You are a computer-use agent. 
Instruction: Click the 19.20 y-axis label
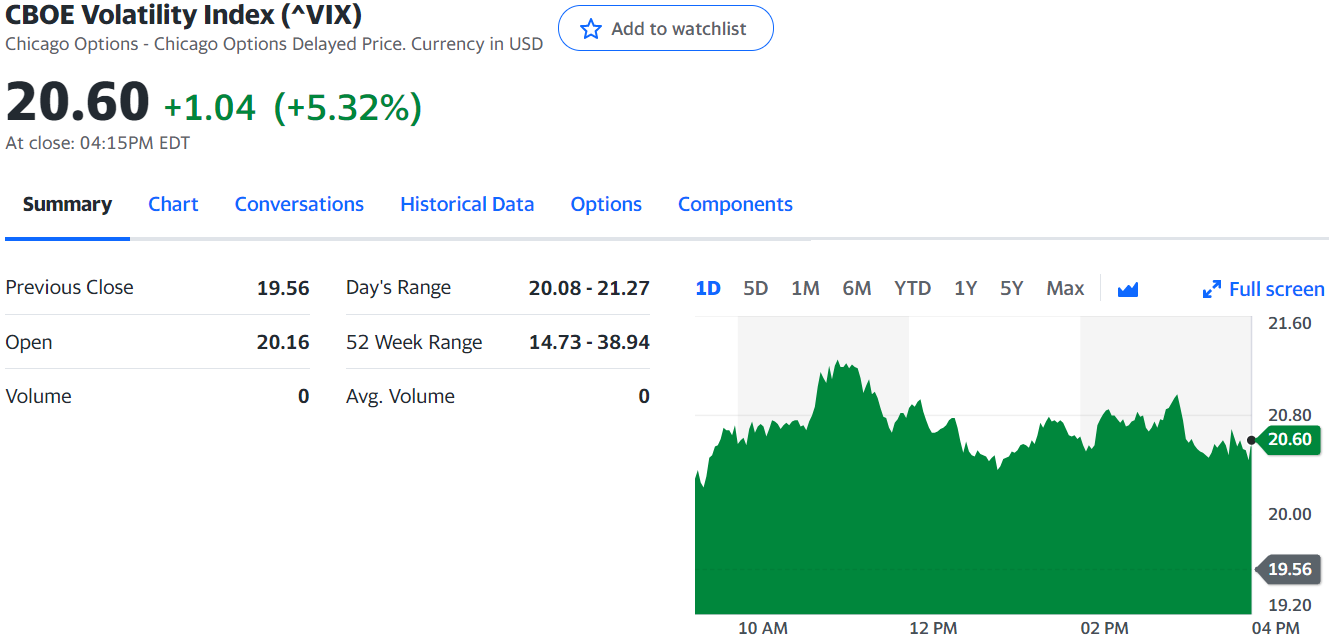click(1289, 605)
